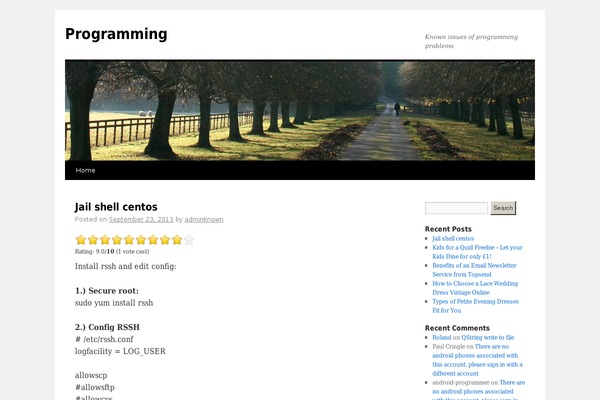This screenshot has height=400, width=600.
Task: Open Types of Petite Evening Dresses post
Action: 475,306
